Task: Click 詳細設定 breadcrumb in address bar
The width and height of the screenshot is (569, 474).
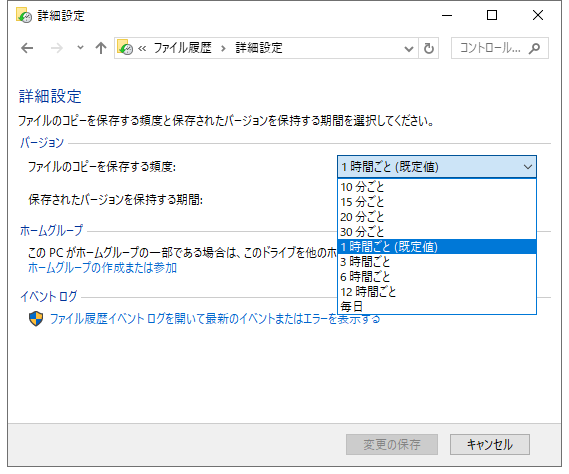Action: (x=259, y=48)
